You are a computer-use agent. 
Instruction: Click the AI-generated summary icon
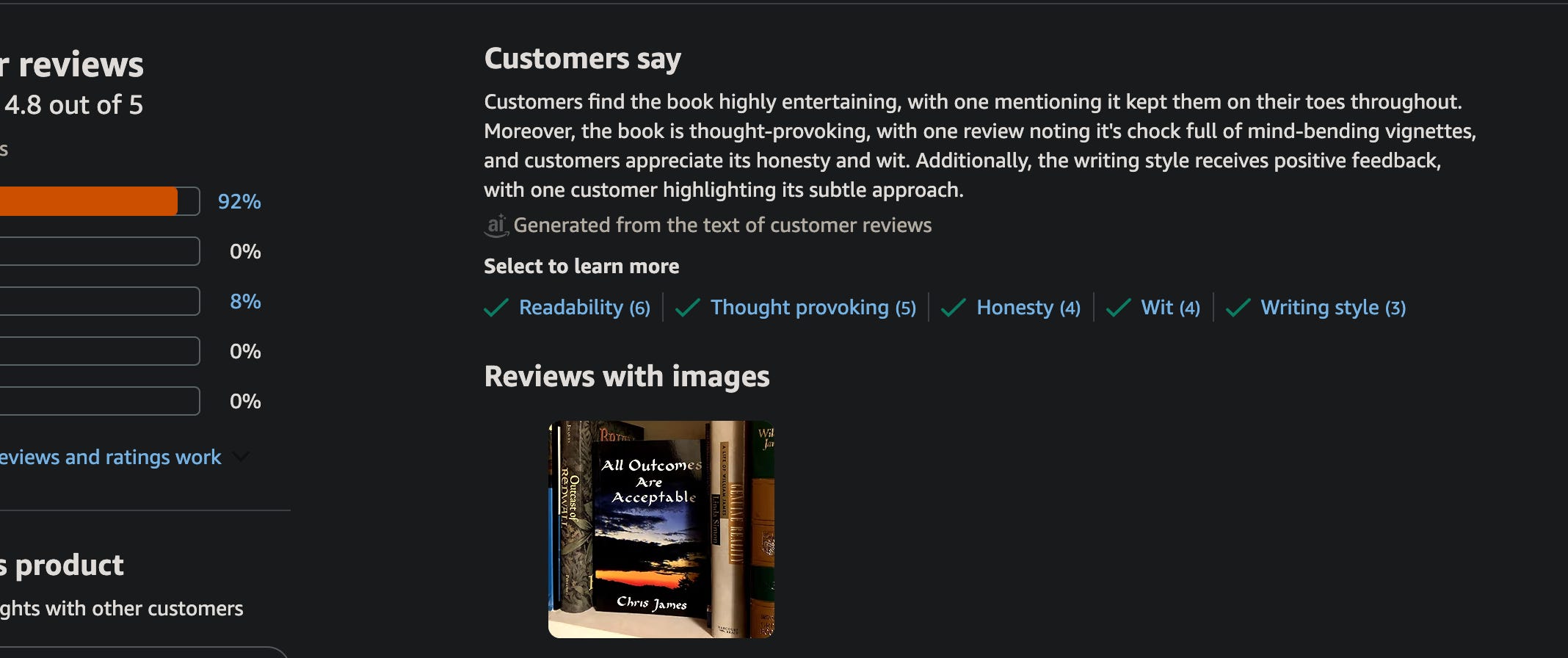pyautogui.click(x=496, y=225)
